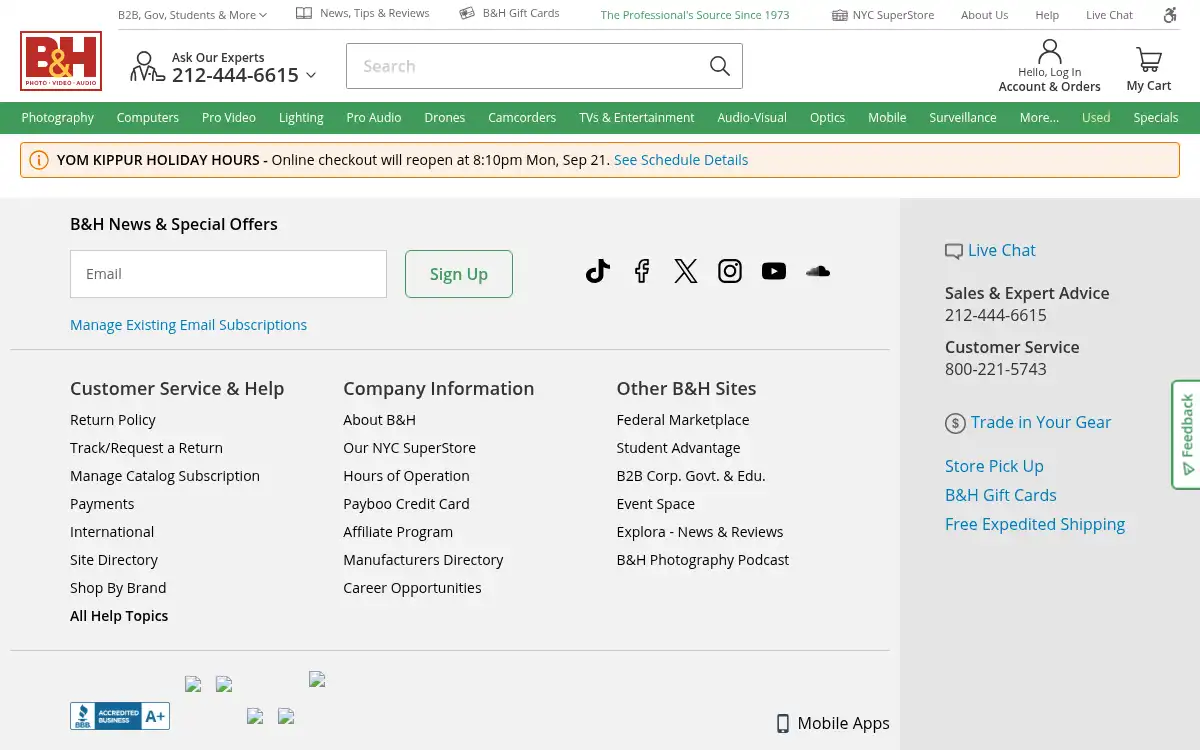This screenshot has height=750, width=1200.
Task: Click the BBB Accredited Business badge
Action: coord(120,716)
